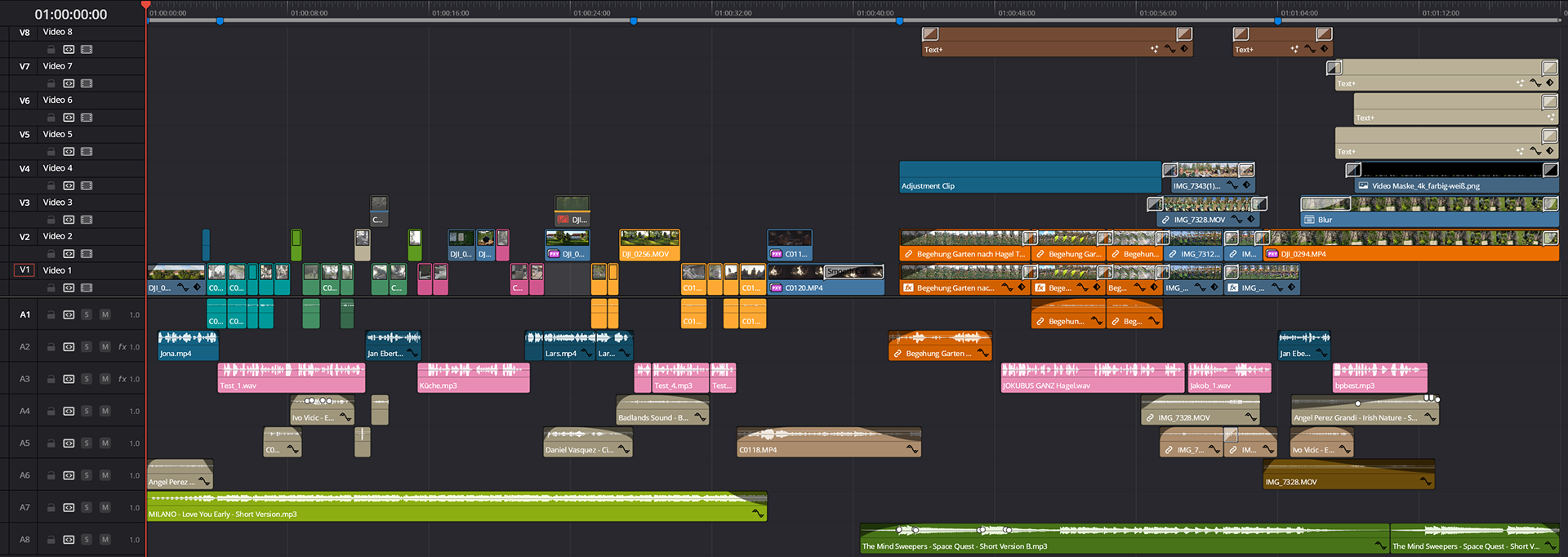This screenshot has width=1568, height=557.
Task: Disable the Video 1 track filmstrip icon
Action: 87,287
